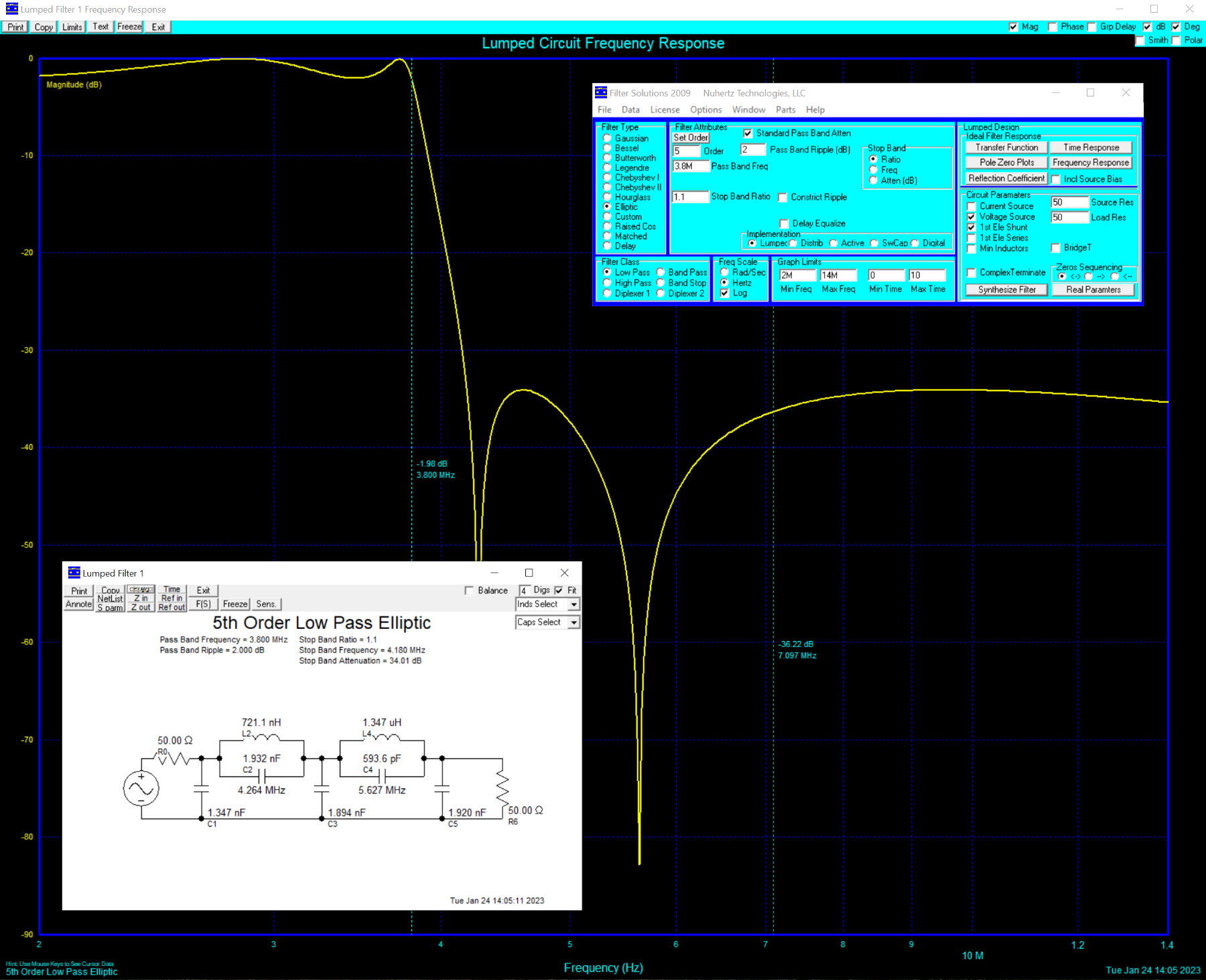Open the File menu in Filter Solutions
The height and width of the screenshot is (980, 1206).
coord(604,110)
